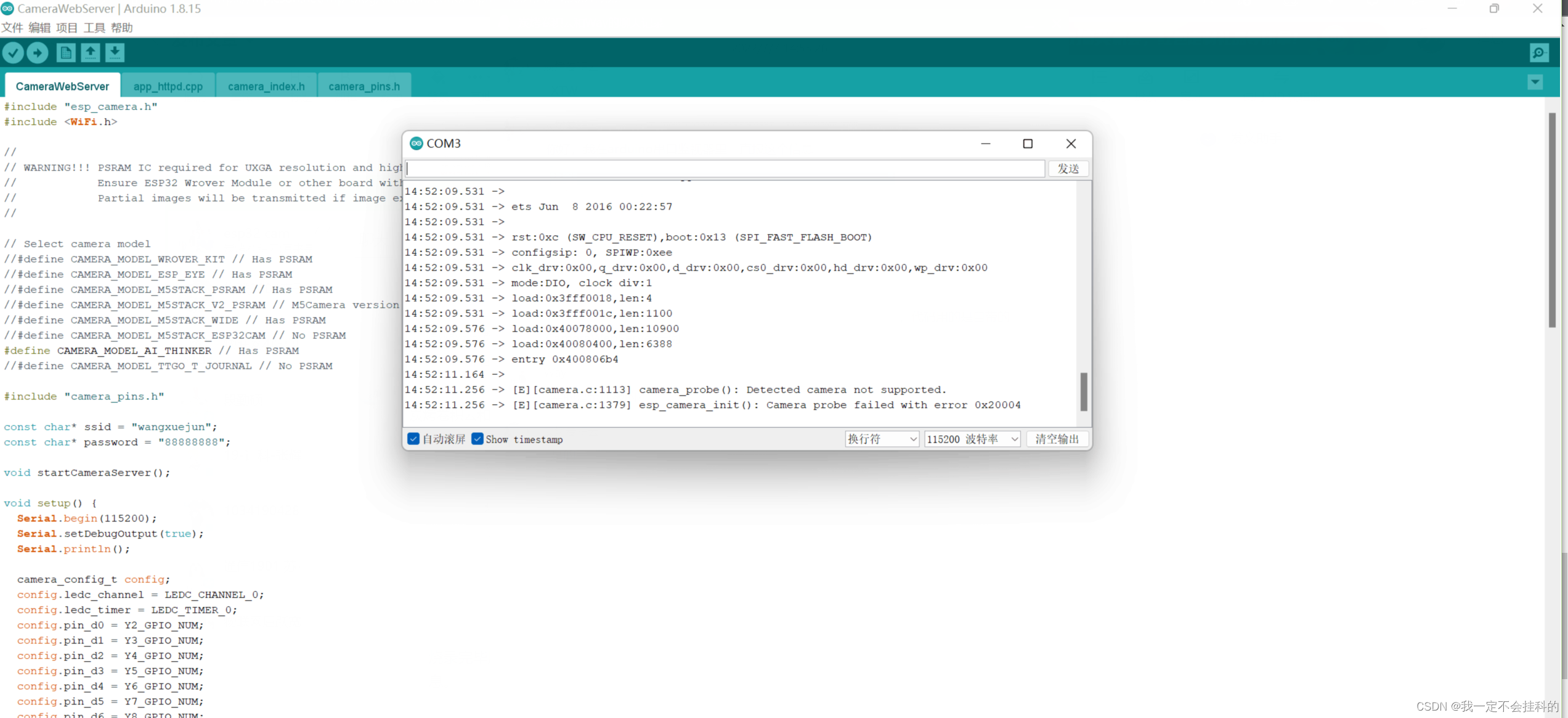
Task: Close the COM3 serial monitor window
Action: pyautogui.click(x=1071, y=144)
